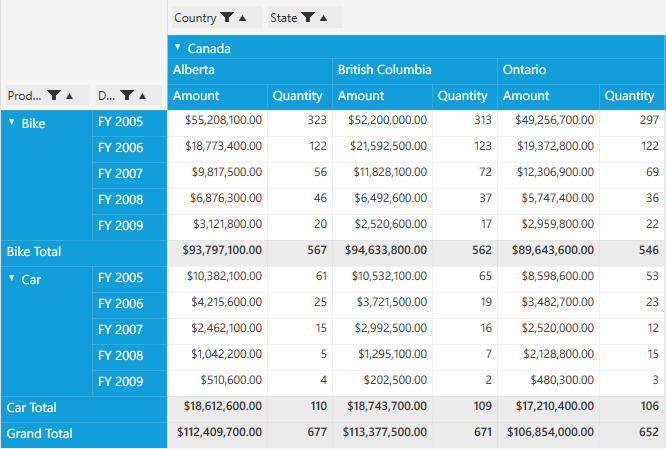Image resolution: width=666 pixels, height=449 pixels.
Task: Select Bike FY 2009 row header
Action: point(130,227)
